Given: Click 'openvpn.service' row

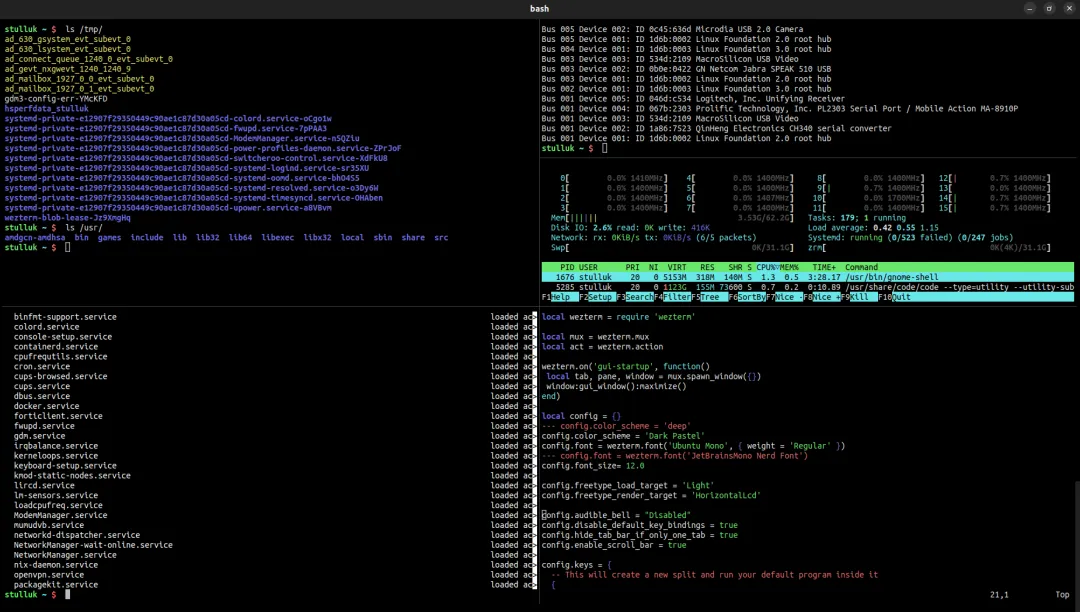Looking at the screenshot, I should point(49,575).
